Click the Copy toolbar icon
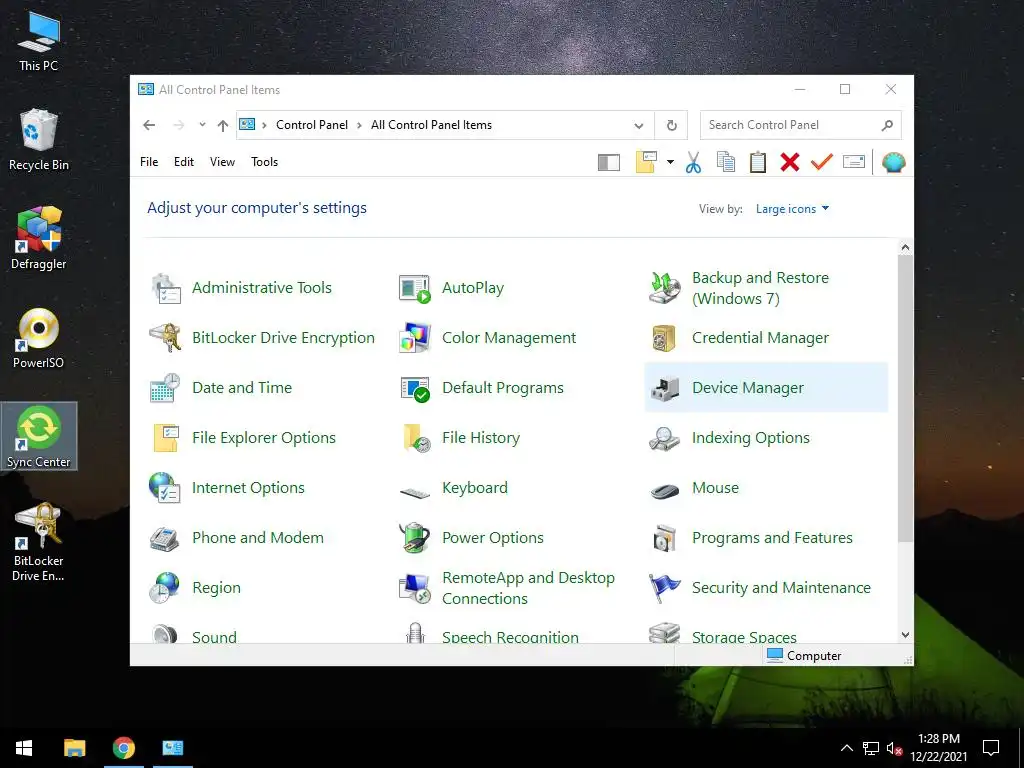 [x=726, y=162]
